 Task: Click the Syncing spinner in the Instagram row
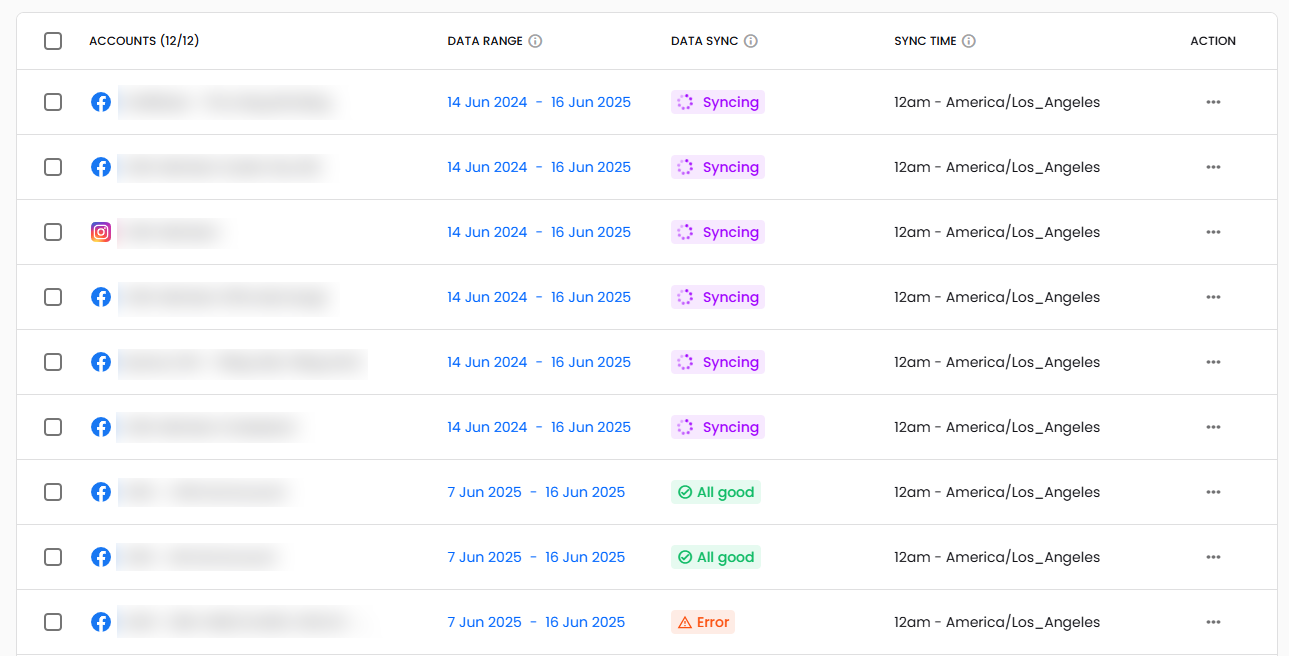click(685, 232)
